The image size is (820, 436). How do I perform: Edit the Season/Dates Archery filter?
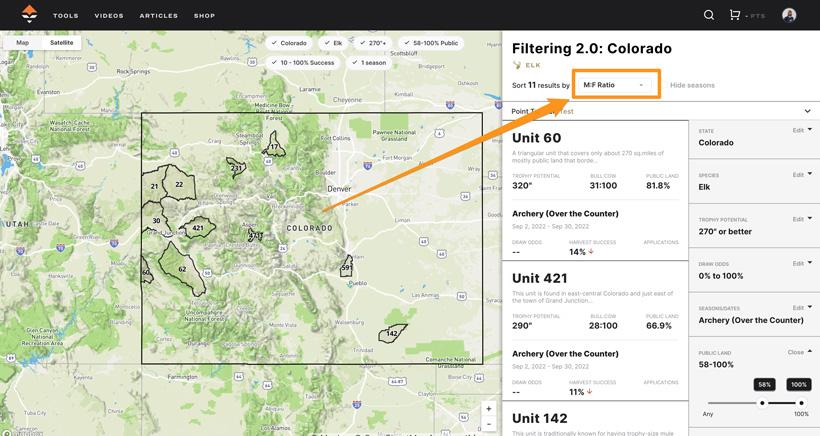point(802,308)
